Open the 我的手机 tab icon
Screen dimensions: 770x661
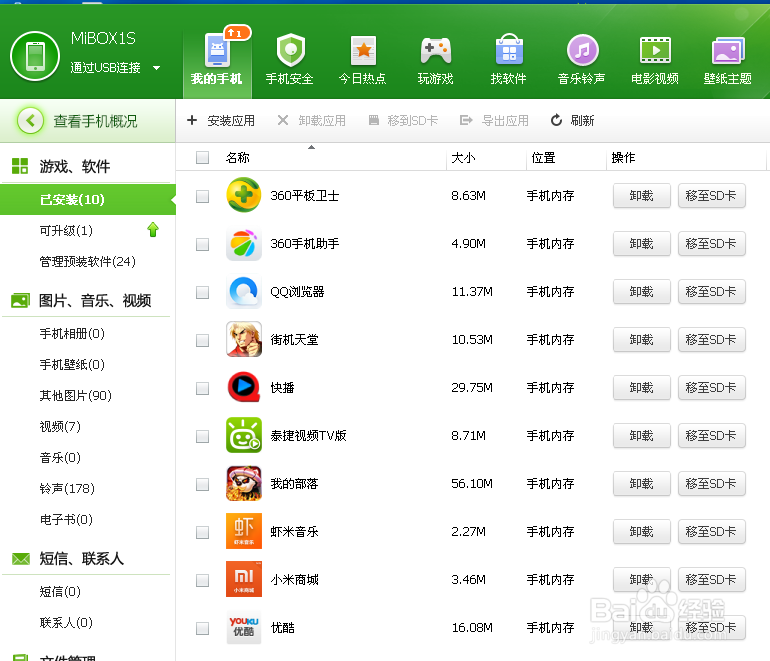click(x=217, y=50)
